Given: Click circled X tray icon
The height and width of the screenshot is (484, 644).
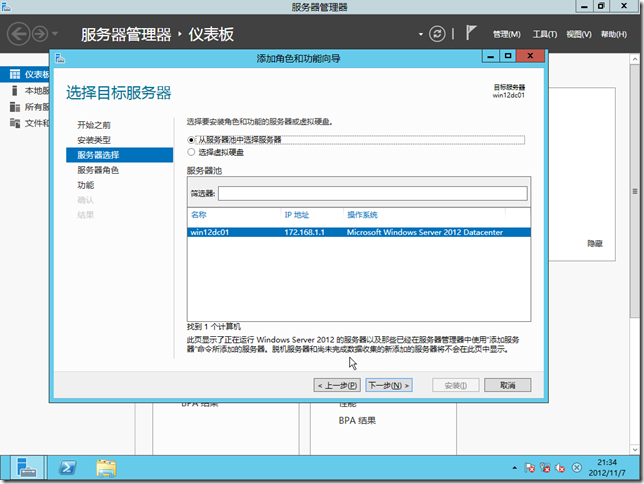Looking at the screenshot, I should (577, 468).
